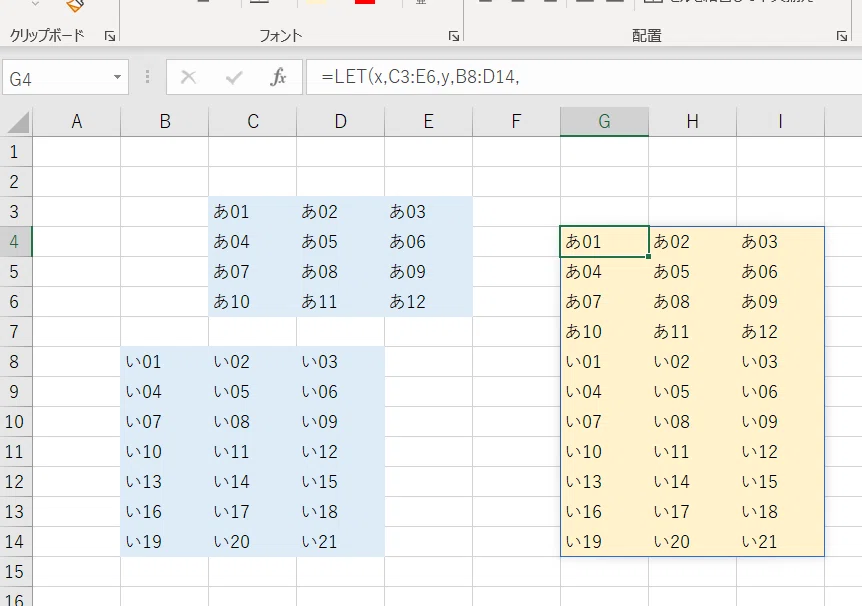Viewport: 862px width, 606px height.
Task: Click the Insert Function fx icon
Action: (278, 77)
